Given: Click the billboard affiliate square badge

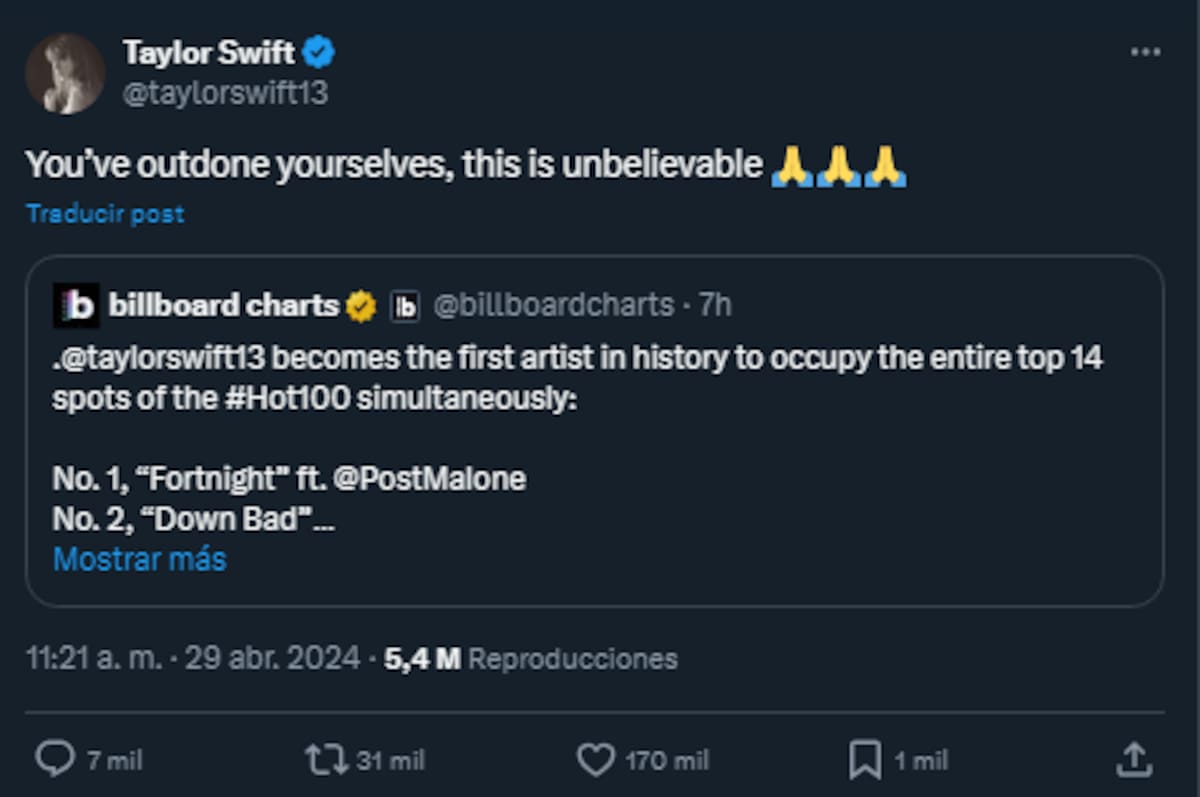Looking at the screenshot, I should click(404, 307).
